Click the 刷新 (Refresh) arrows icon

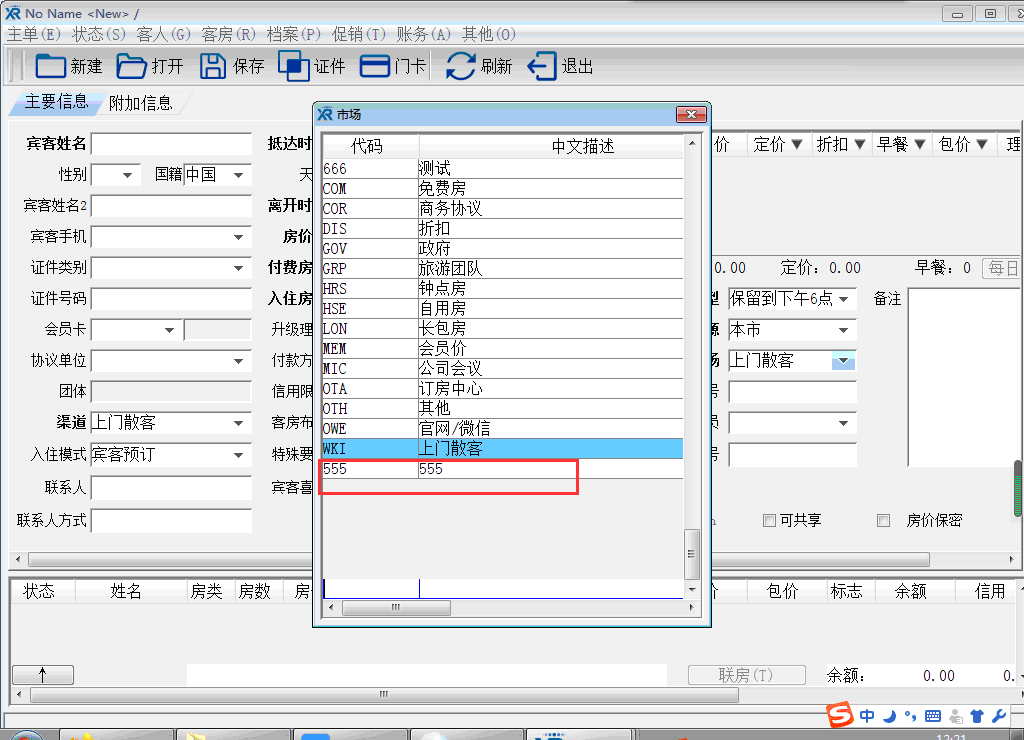pos(460,66)
